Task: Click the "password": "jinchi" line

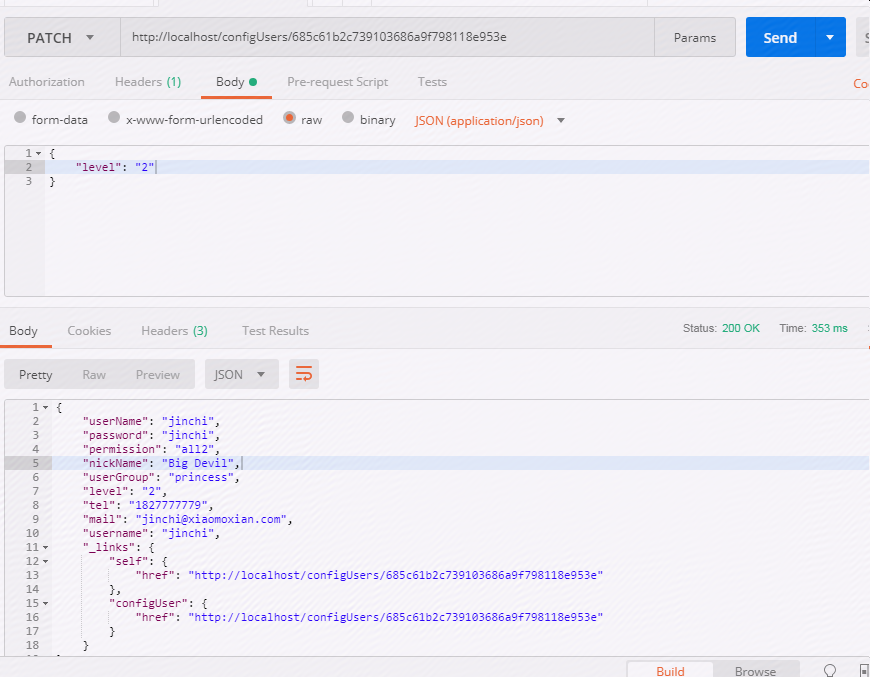Action: [x=151, y=435]
